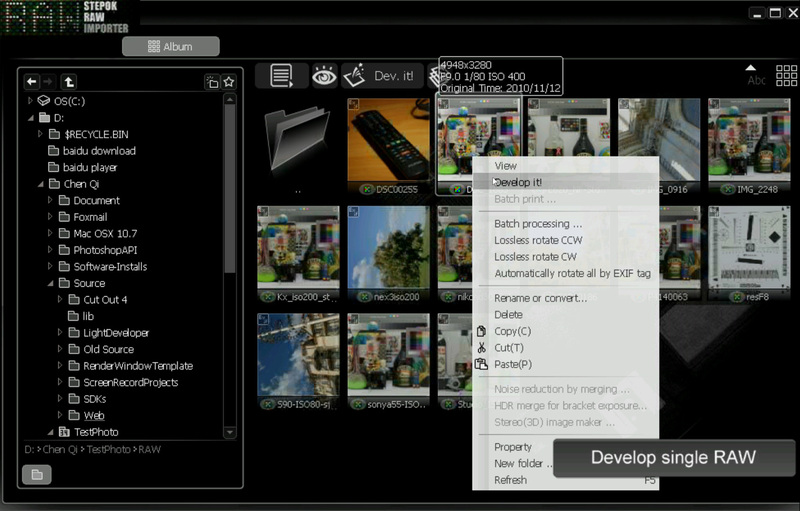
Task: Open the Album tab
Action: click(x=171, y=46)
